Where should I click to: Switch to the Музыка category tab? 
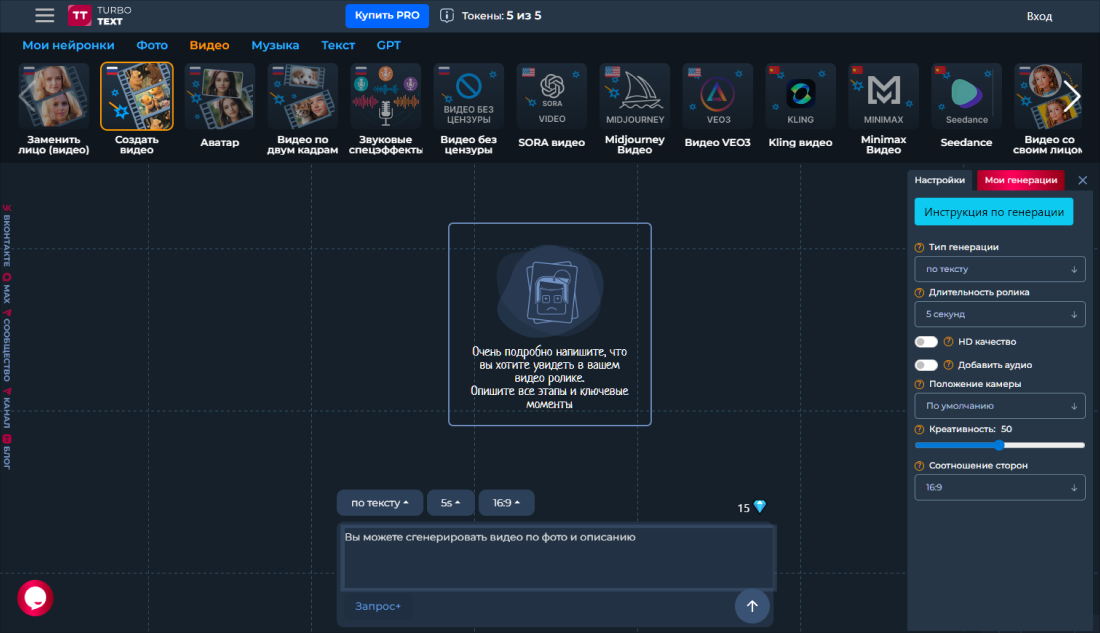tap(275, 45)
